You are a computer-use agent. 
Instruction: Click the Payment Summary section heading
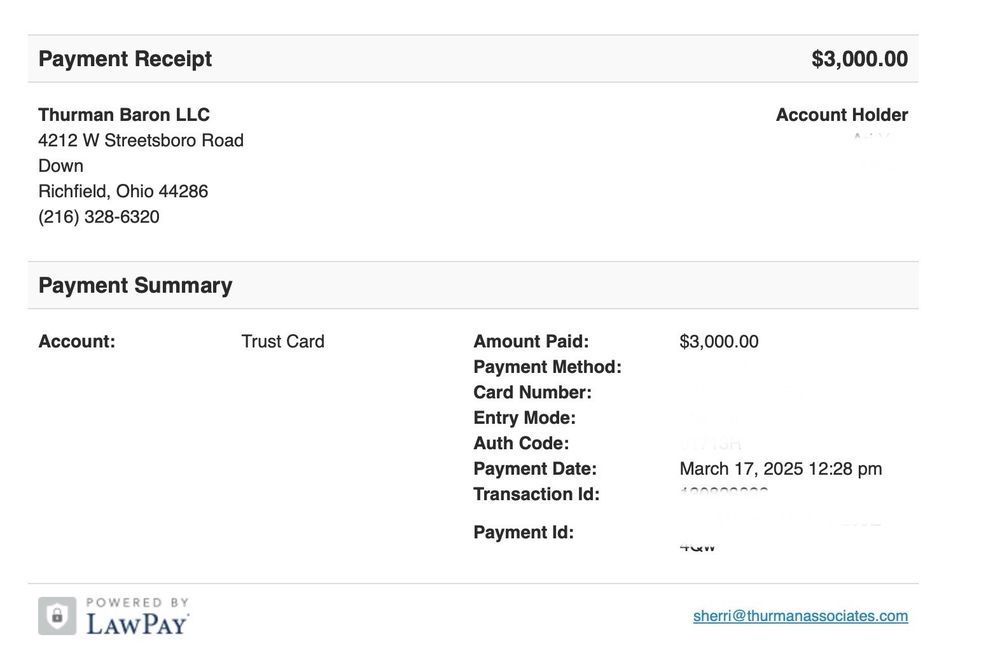(x=135, y=285)
